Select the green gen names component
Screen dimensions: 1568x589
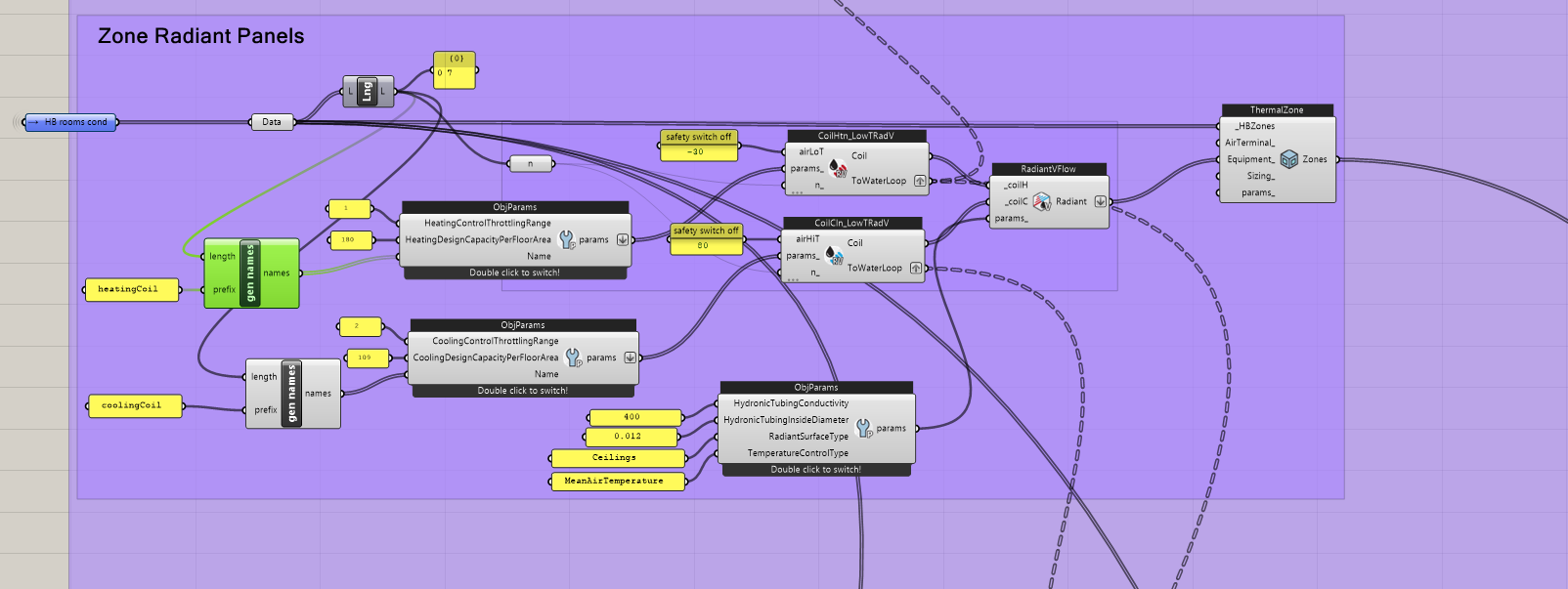252,273
